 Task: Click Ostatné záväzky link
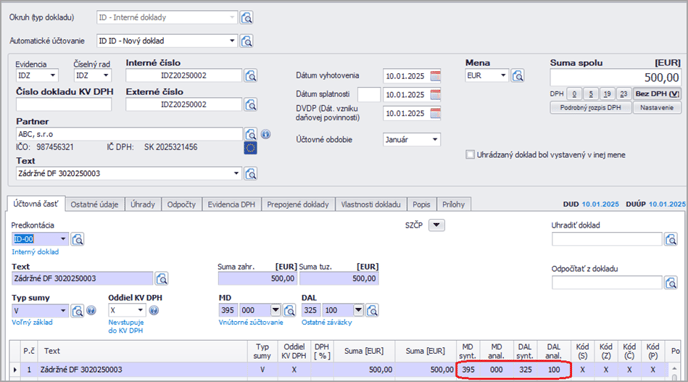point(327,322)
